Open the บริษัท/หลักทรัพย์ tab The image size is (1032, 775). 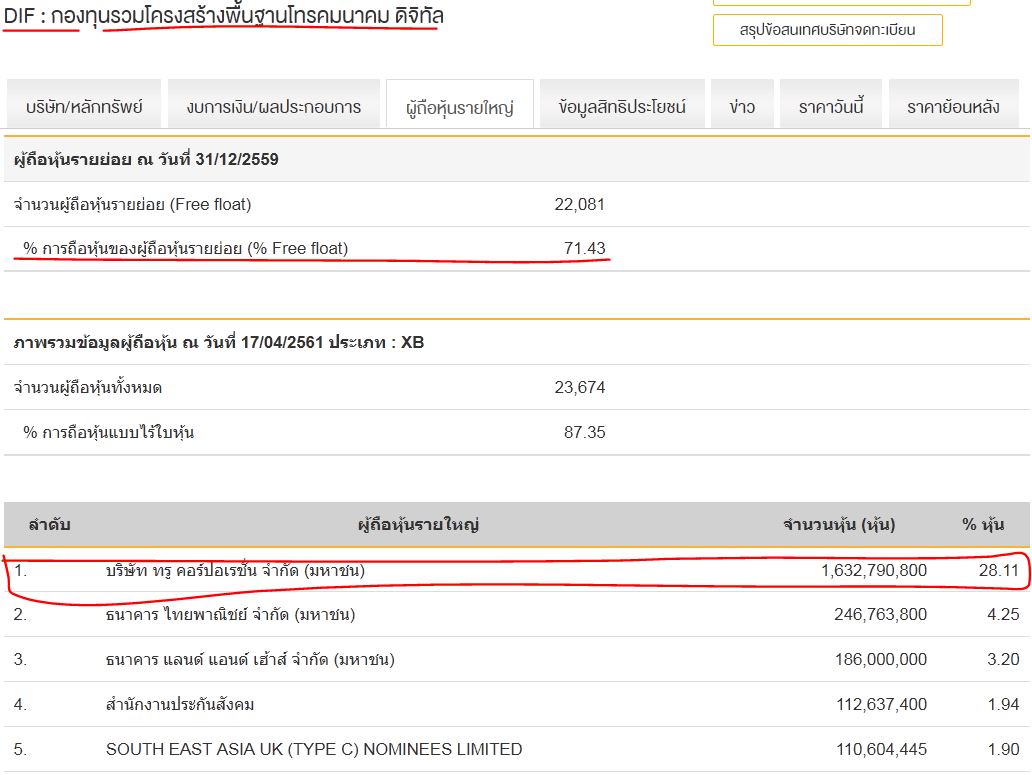(x=84, y=104)
